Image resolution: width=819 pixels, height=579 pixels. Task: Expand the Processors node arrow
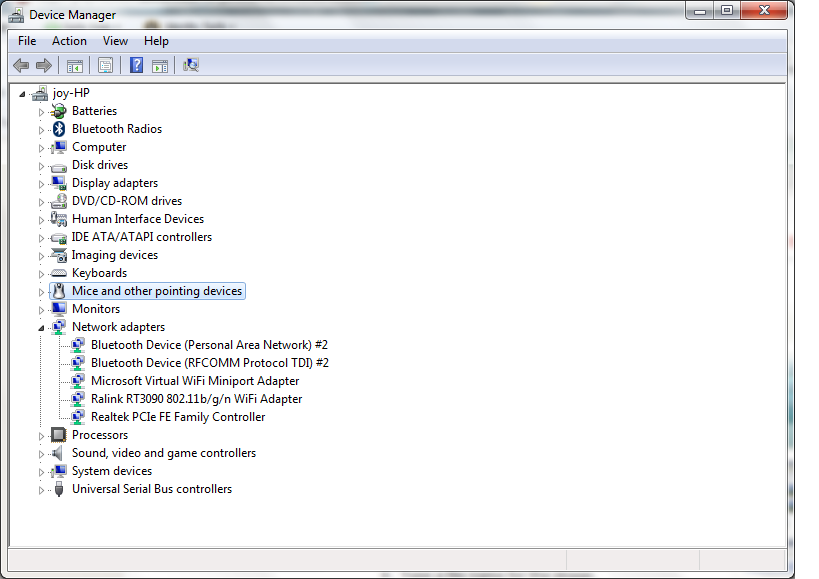point(41,436)
